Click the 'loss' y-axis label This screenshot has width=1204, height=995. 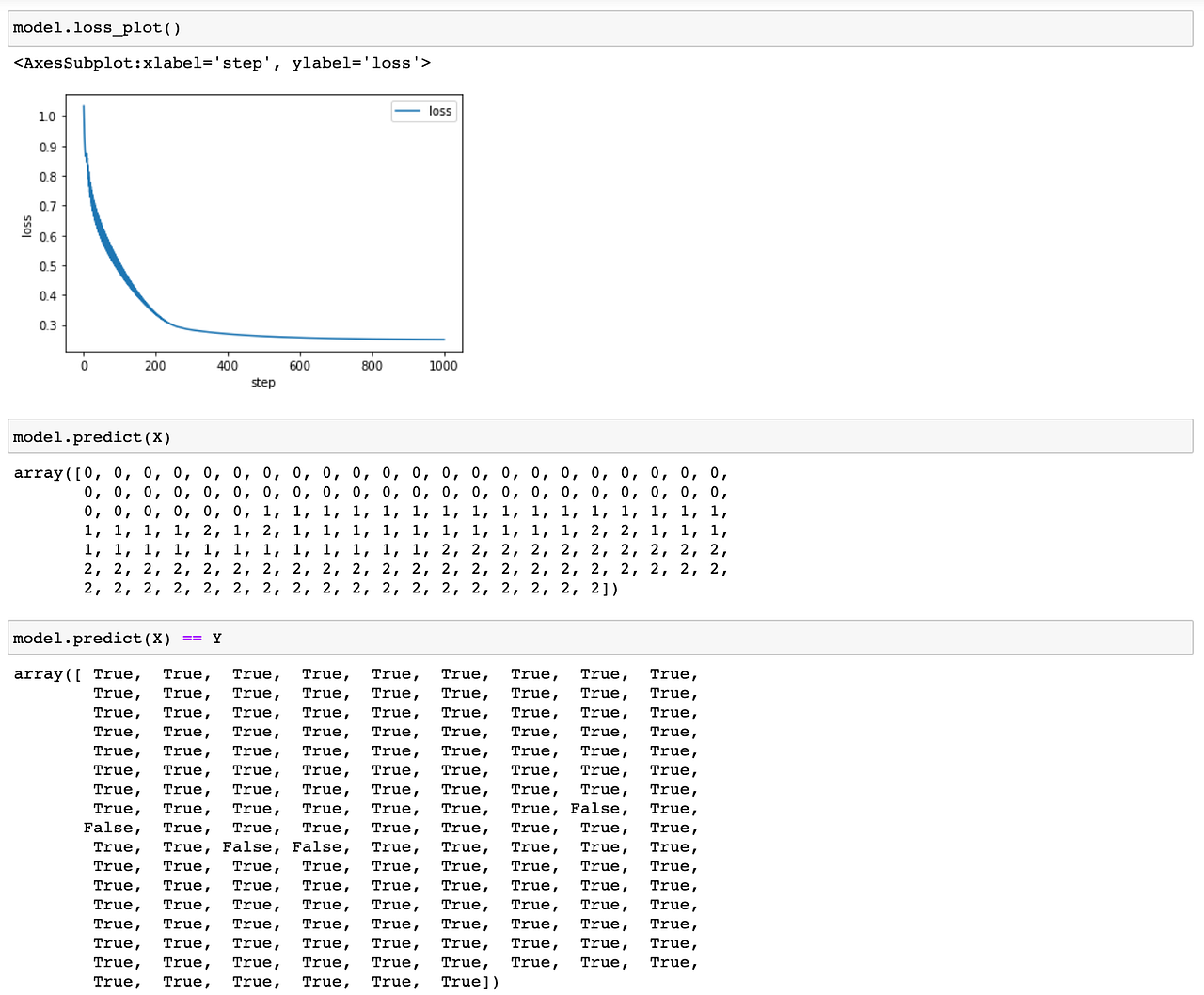coord(25,224)
